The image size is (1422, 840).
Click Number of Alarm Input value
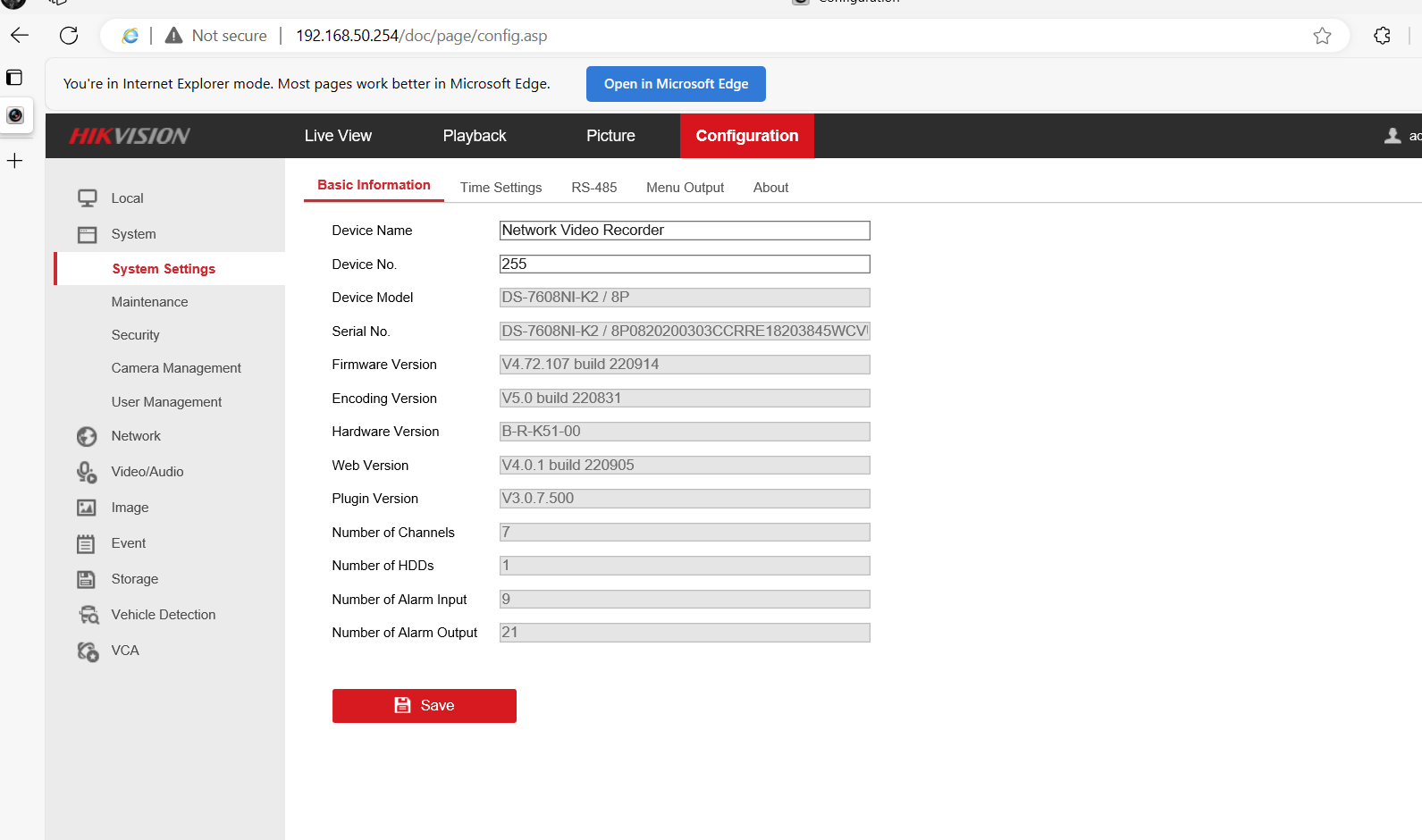point(685,600)
